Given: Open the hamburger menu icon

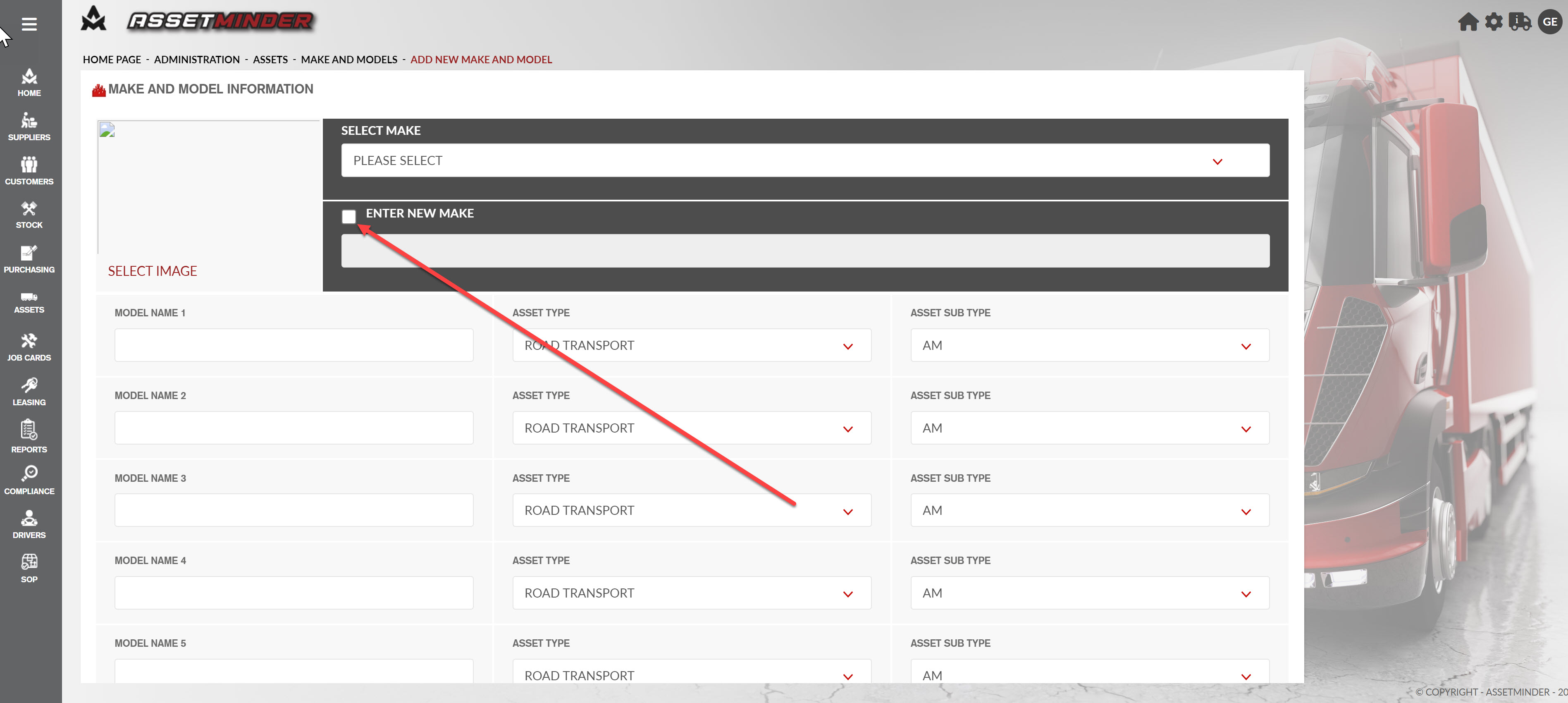Looking at the screenshot, I should [x=29, y=24].
